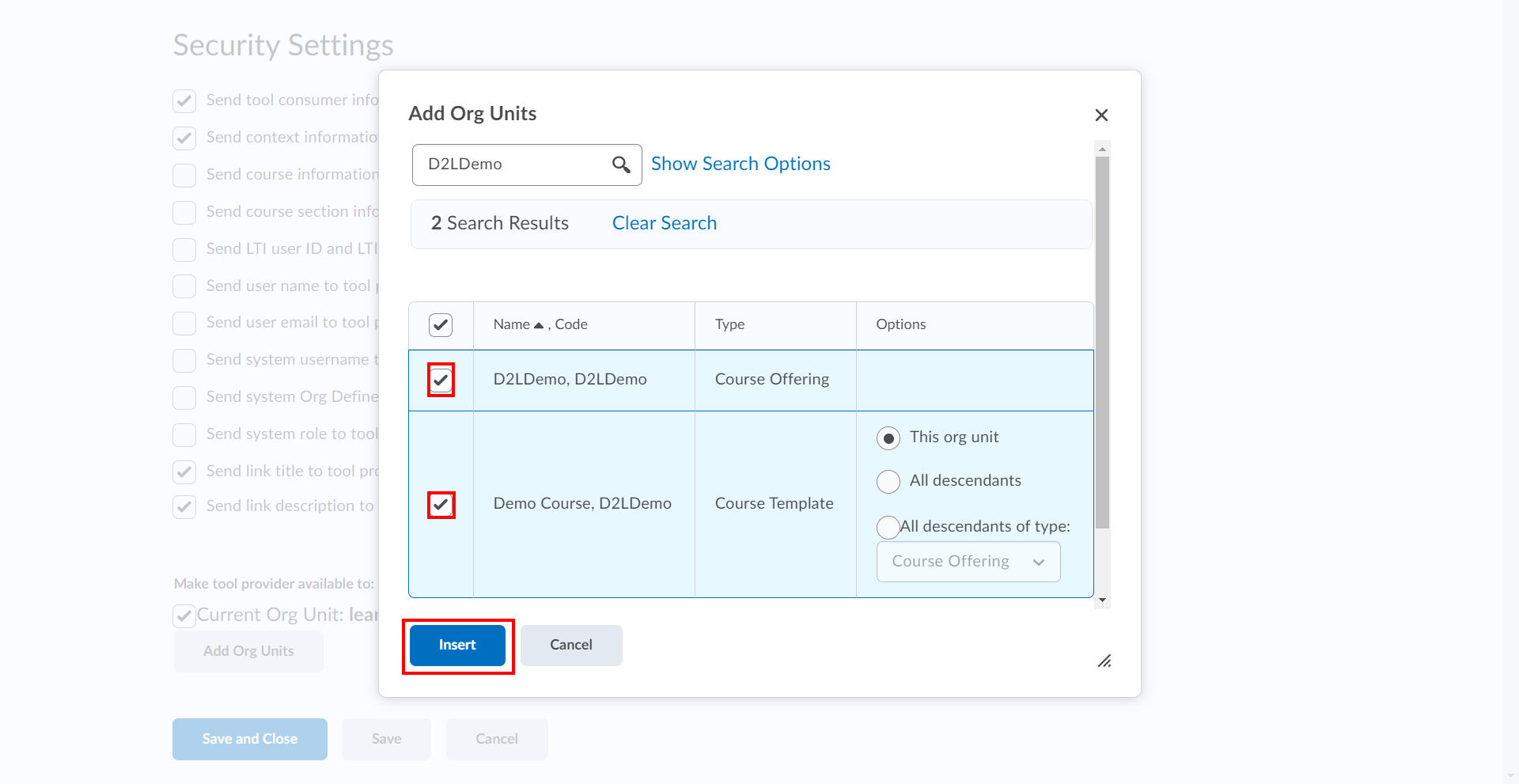Toggle the select-all checkbox in table header
Image resolution: width=1519 pixels, height=784 pixels.
click(x=441, y=325)
